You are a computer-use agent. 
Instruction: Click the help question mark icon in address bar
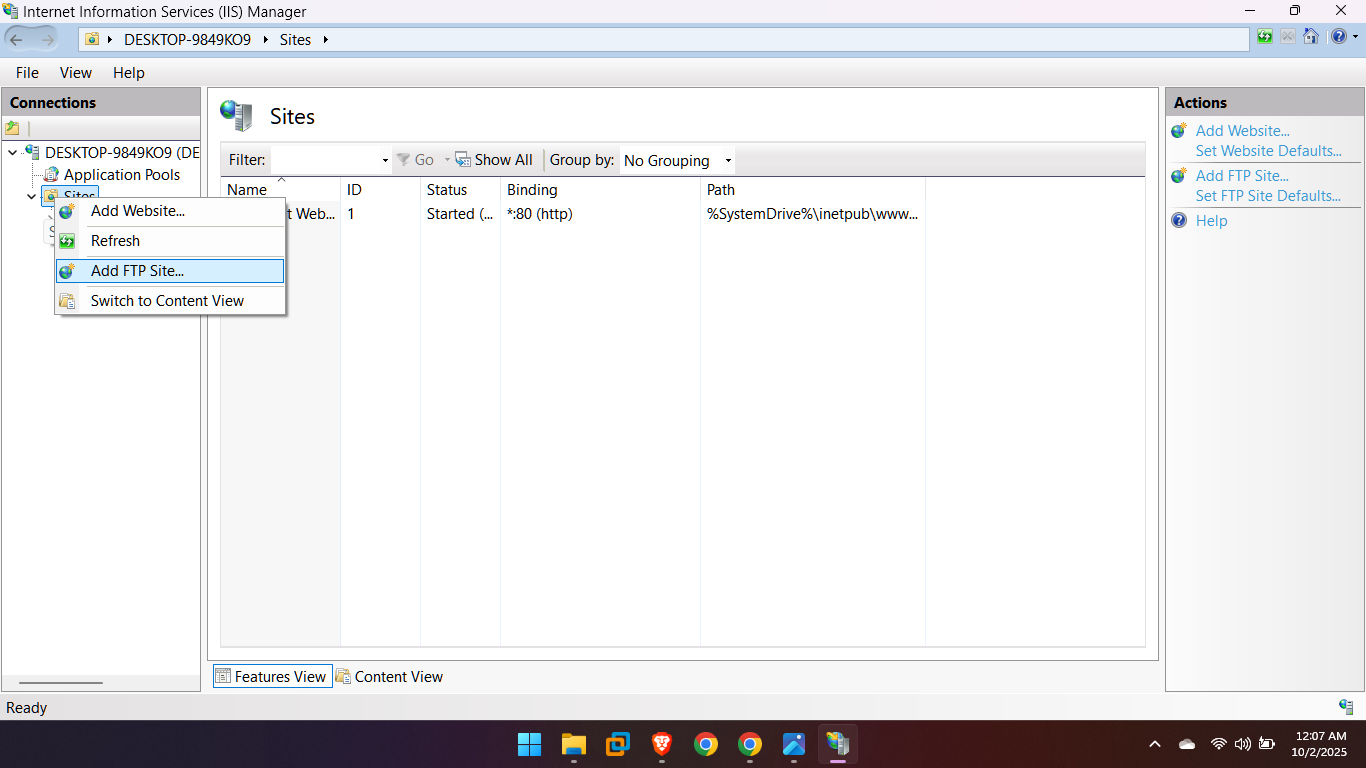1339,37
